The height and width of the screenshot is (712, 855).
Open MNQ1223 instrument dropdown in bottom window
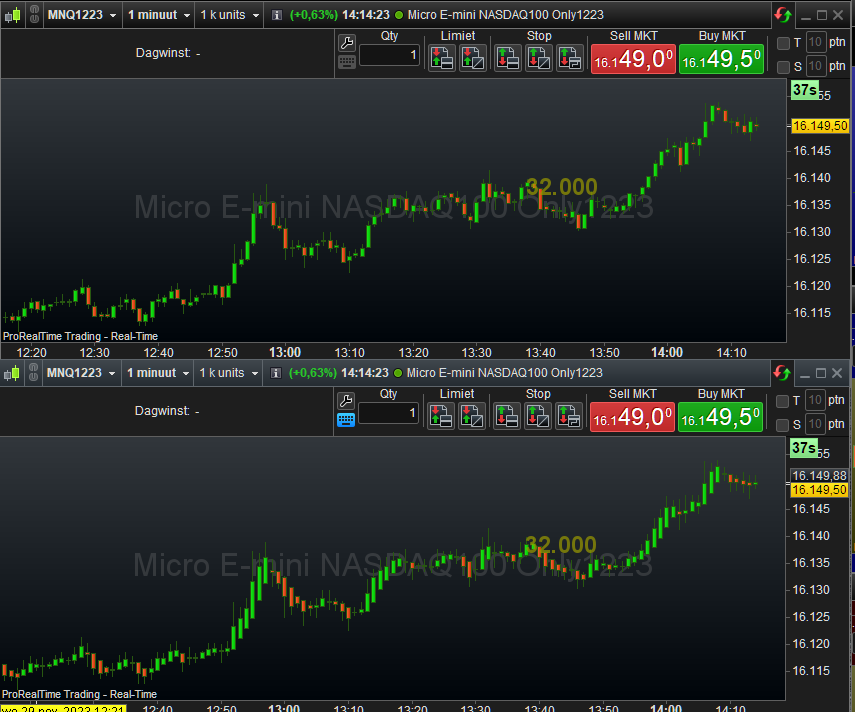pos(81,373)
